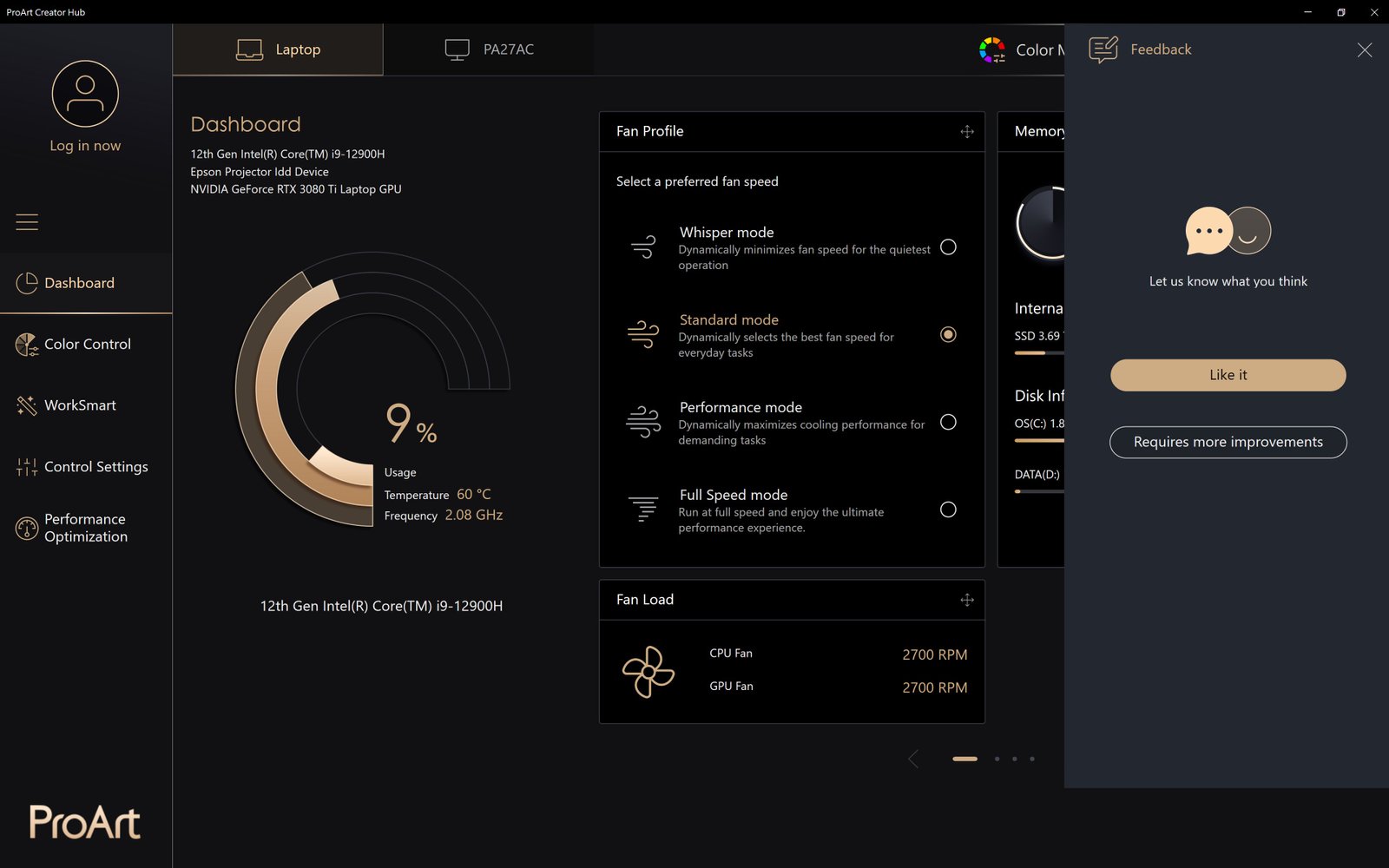Click Requires more improvements button
1389x868 pixels.
point(1228,442)
